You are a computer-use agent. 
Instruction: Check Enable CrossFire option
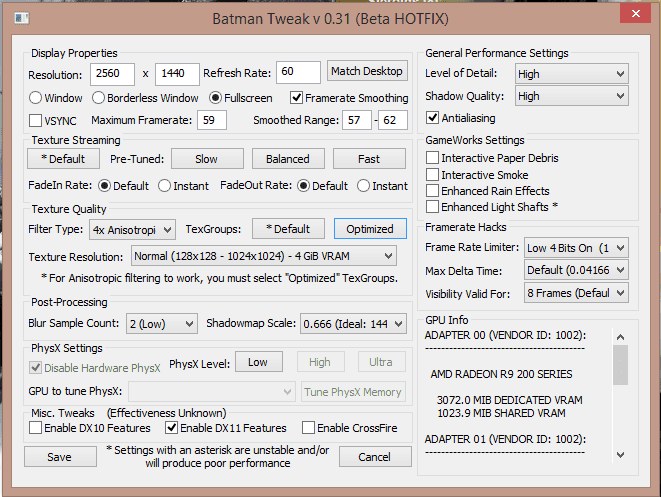(x=309, y=428)
